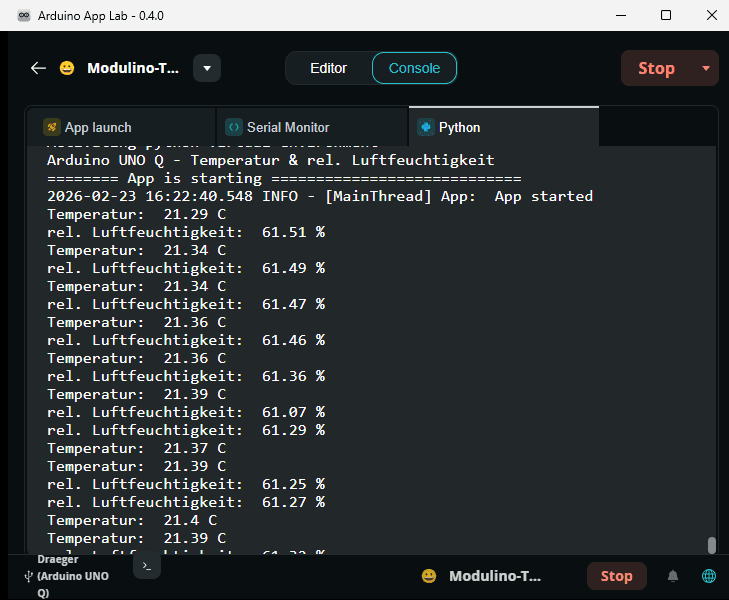
Task: Select the Python console tab
Action: pos(504,127)
